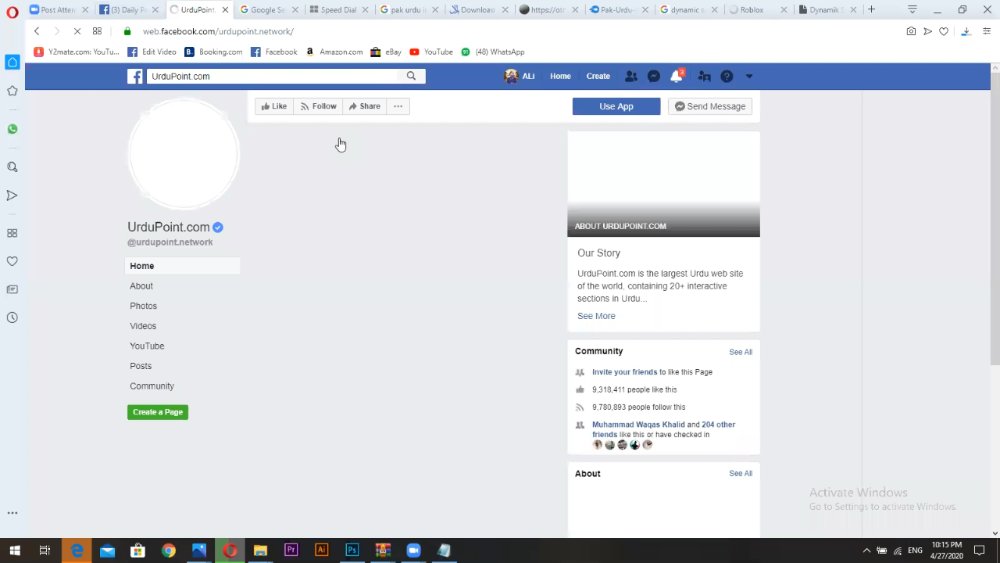Open the Quick Help question icon
1000x563 pixels.
point(726,76)
